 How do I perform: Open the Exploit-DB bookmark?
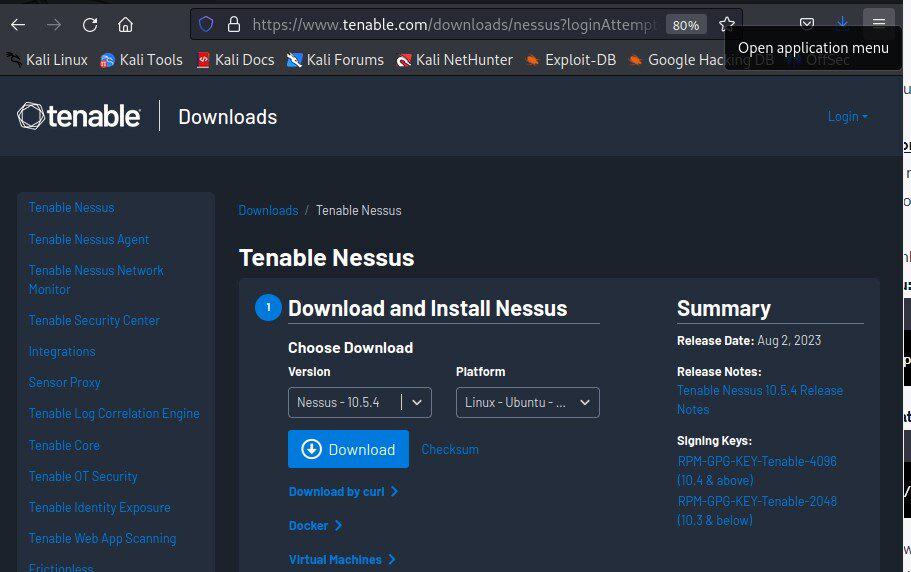570,60
